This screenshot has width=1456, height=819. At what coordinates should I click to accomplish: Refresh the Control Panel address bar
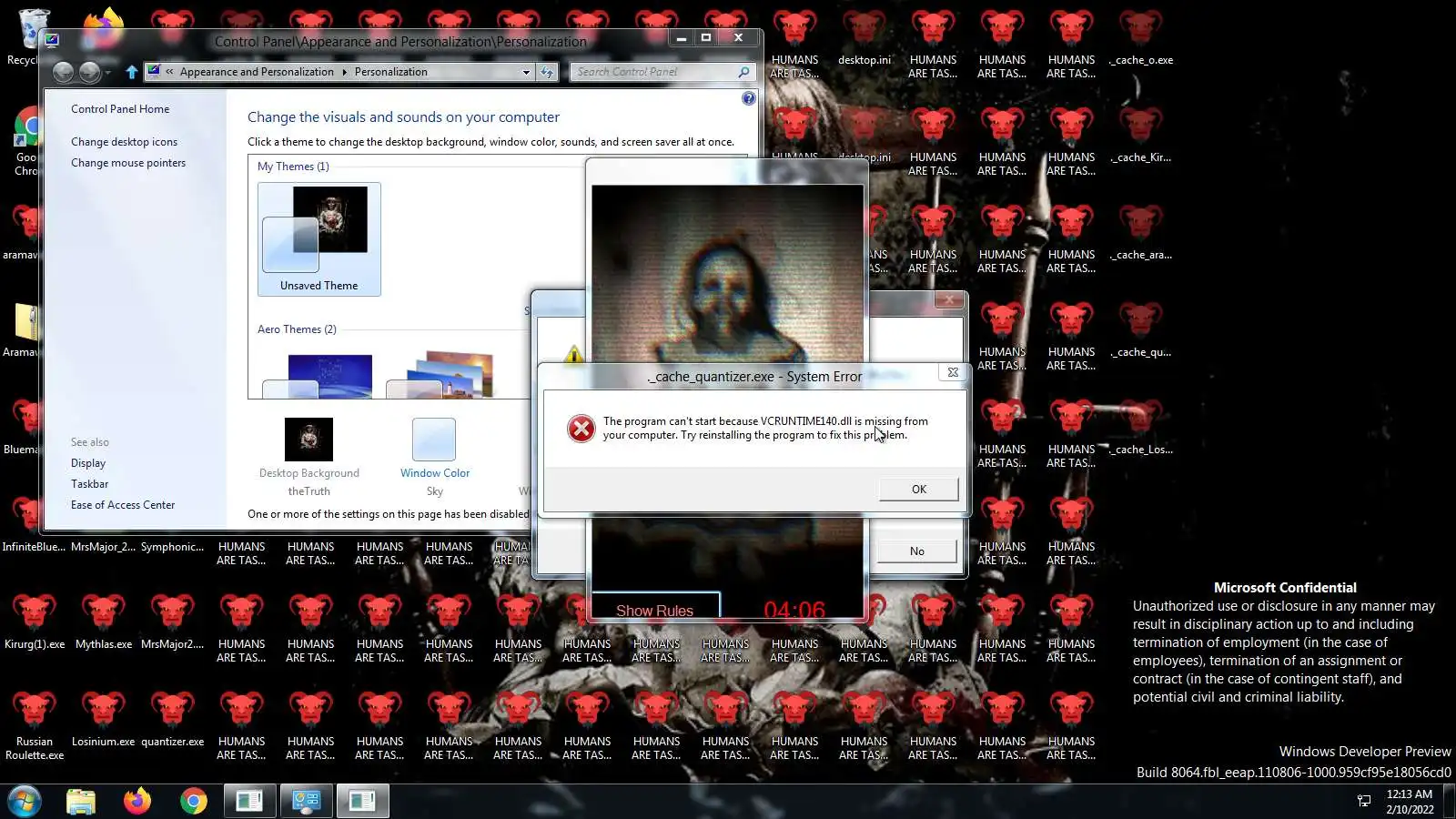(x=547, y=72)
